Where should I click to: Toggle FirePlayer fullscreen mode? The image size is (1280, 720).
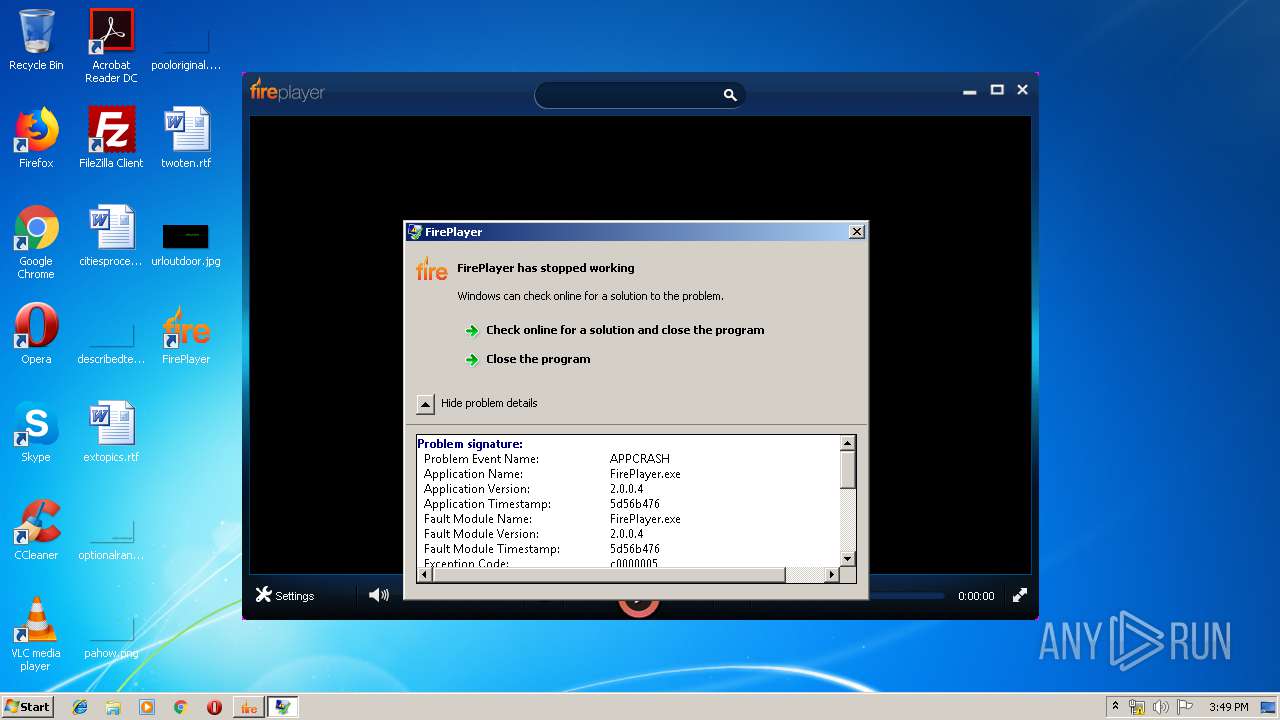1019,595
